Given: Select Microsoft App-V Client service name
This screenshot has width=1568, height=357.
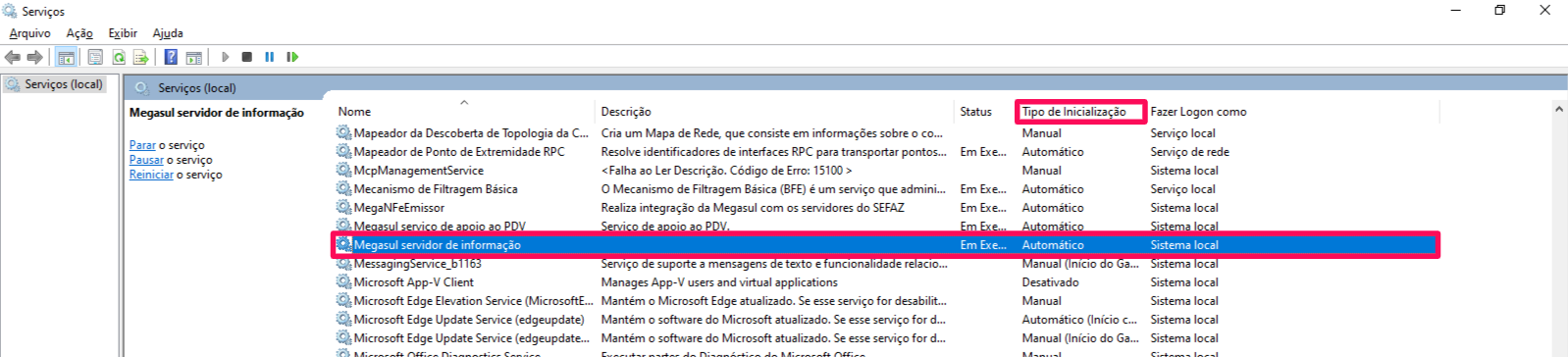Looking at the screenshot, I should [413, 282].
